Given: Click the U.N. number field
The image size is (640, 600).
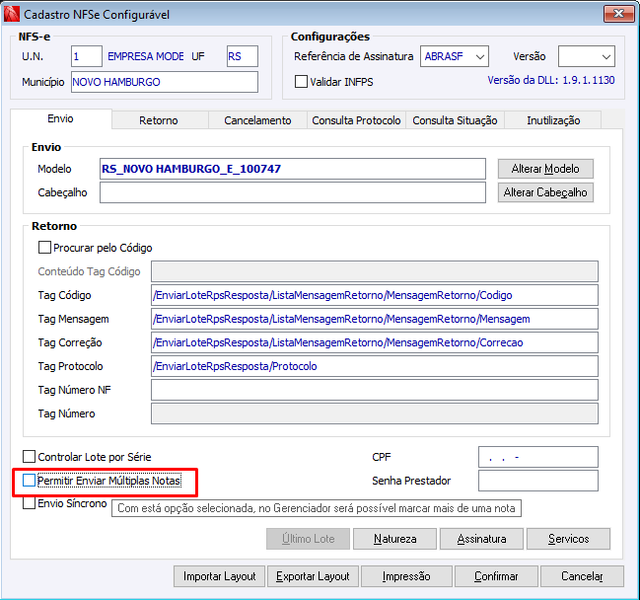Looking at the screenshot, I should 87,56.
